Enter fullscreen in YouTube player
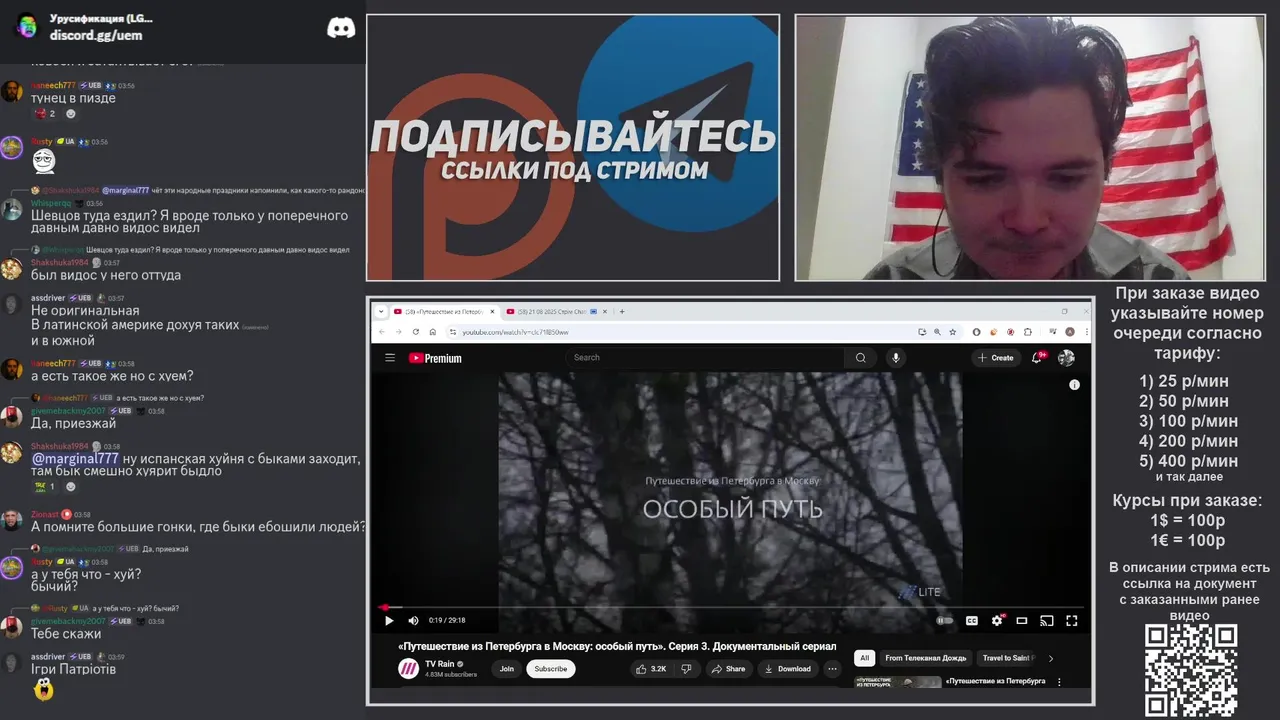The width and height of the screenshot is (1280, 720). pyautogui.click(x=1072, y=621)
